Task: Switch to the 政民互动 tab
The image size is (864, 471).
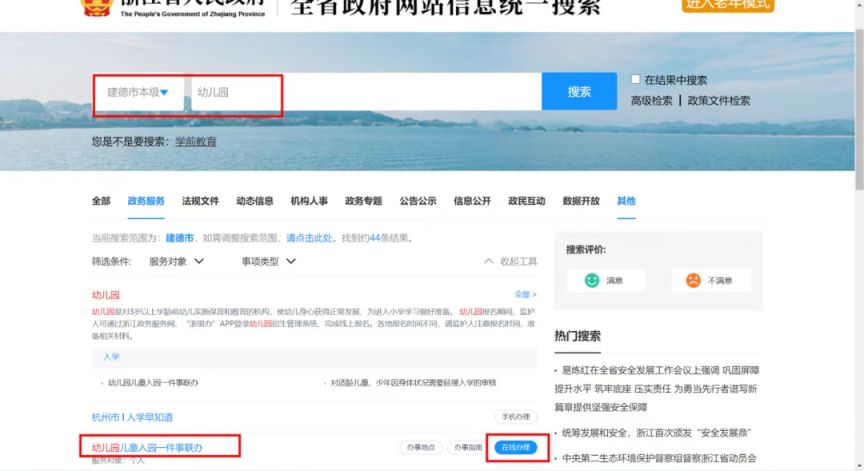Action: pos(527,201)
